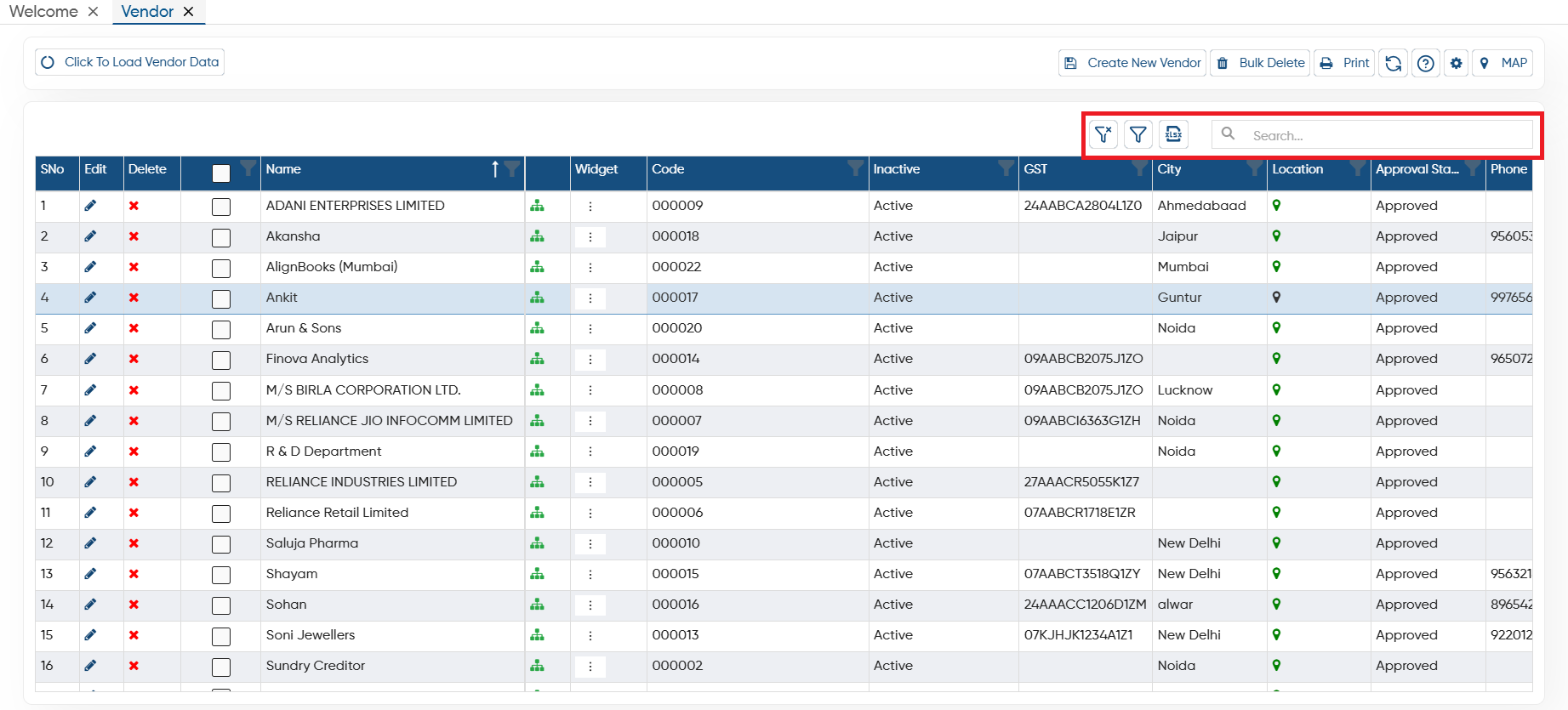Close the Vendor tab

[x=189, y=11]
